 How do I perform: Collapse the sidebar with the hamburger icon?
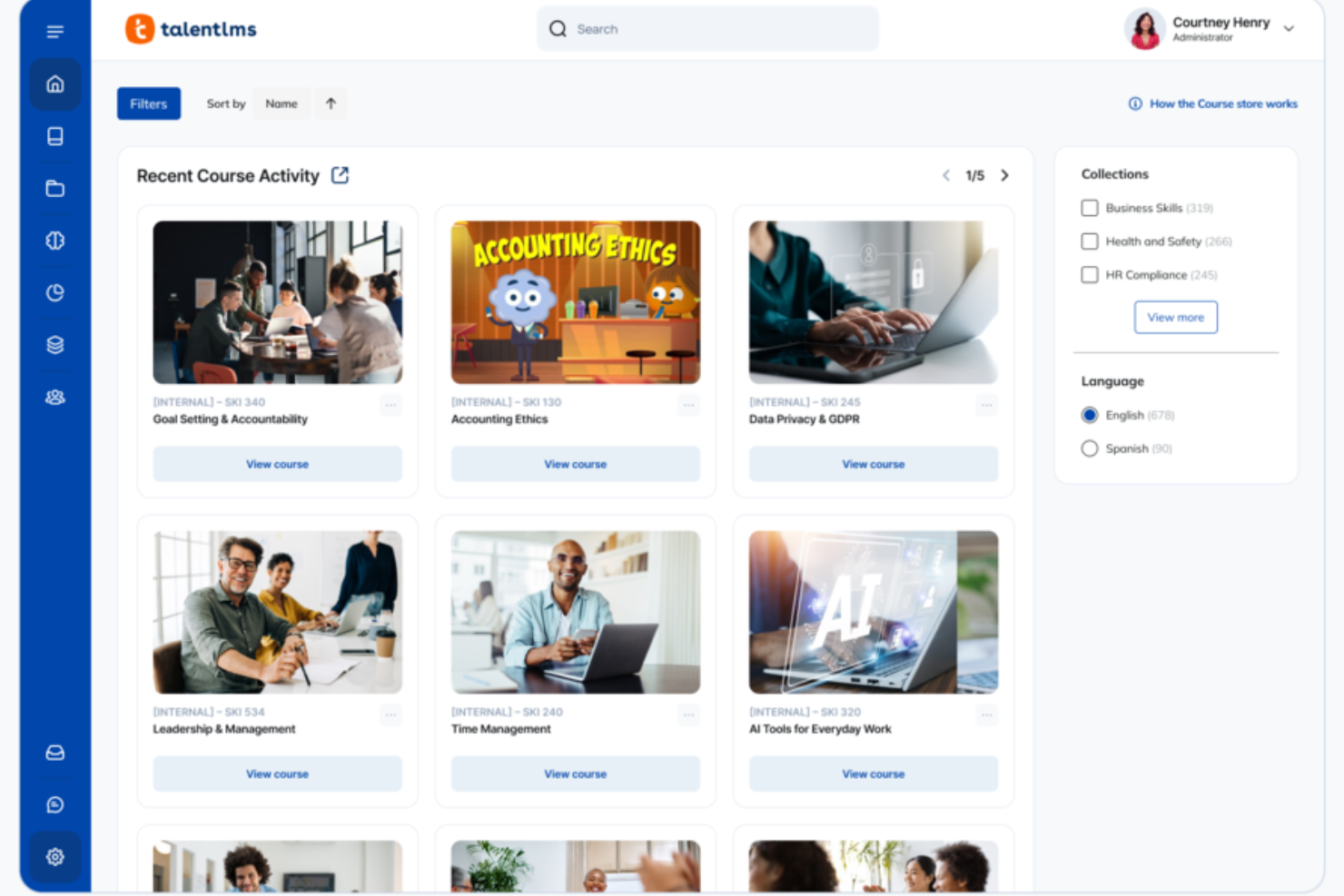point(54,30)
